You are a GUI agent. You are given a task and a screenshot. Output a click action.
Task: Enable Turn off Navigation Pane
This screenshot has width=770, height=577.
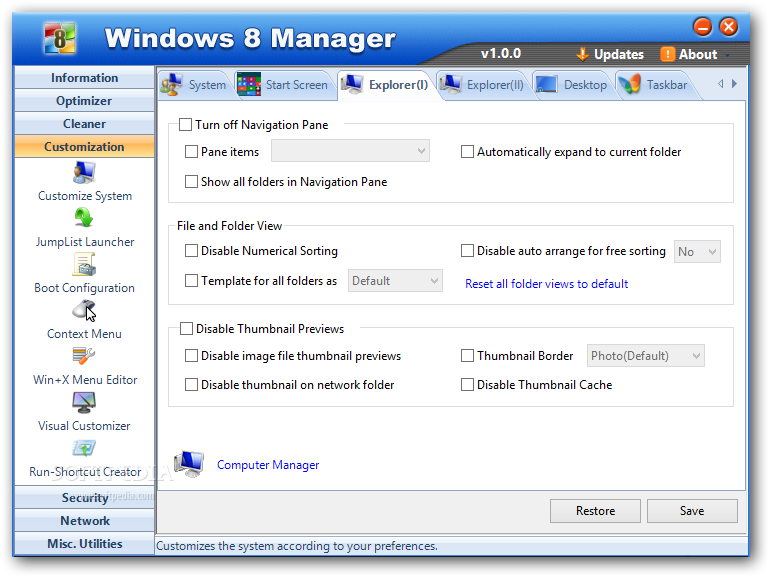(x=186, y=125)
